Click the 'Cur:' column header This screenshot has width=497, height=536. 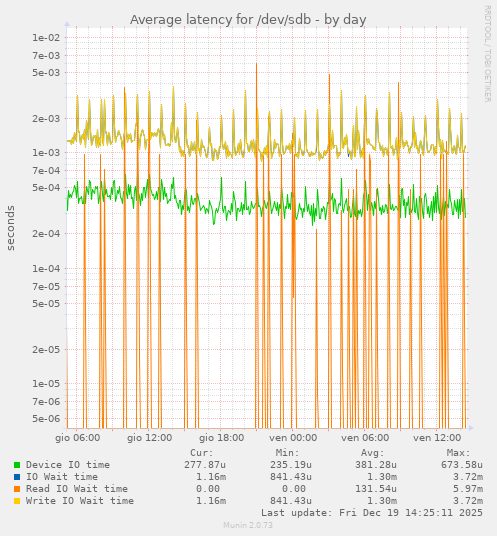coord(202,453)
